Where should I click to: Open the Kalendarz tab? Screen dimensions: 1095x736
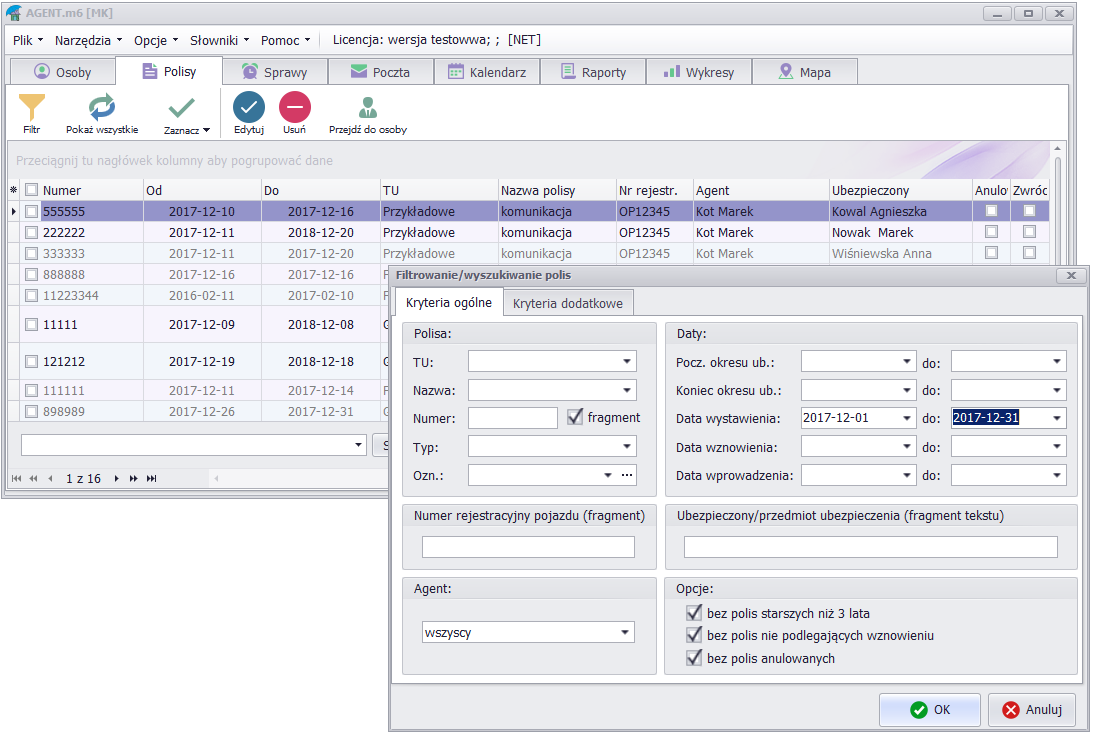tap(487, 72)
